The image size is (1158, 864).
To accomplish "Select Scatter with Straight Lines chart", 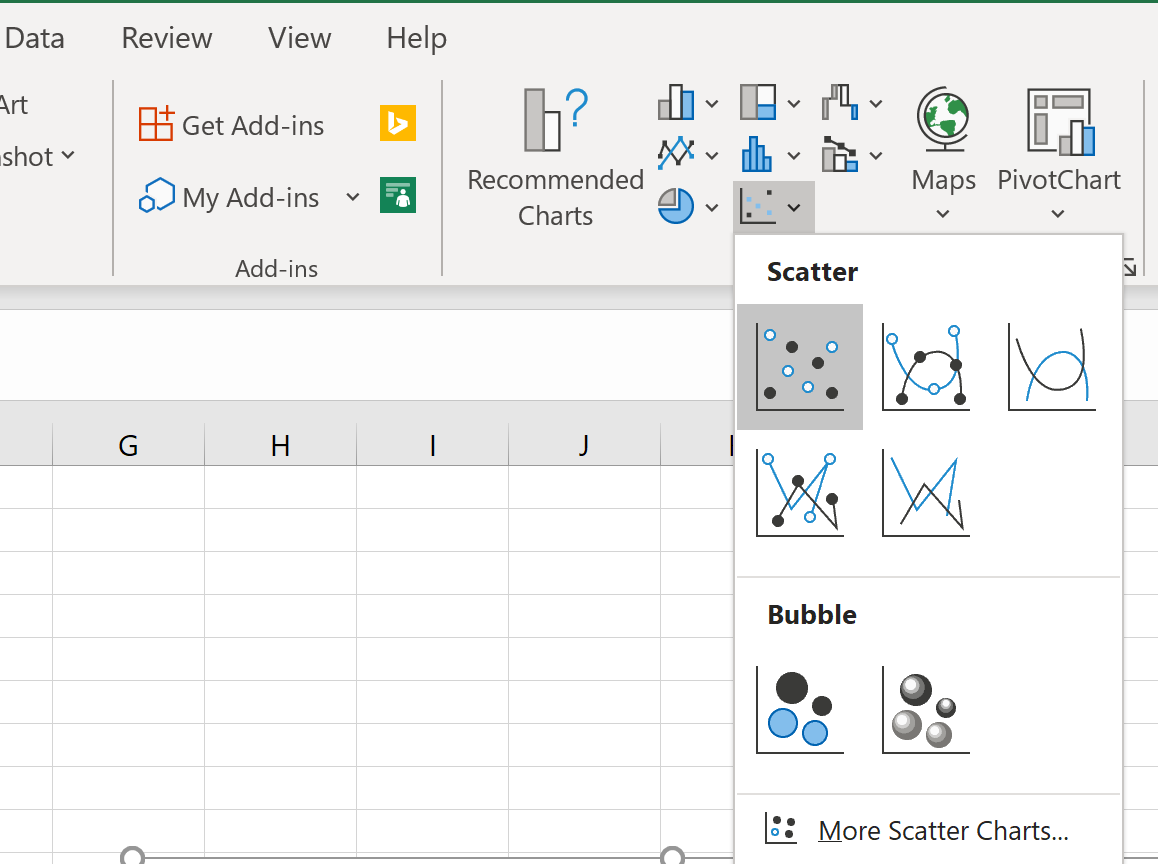I will (925, 493).
